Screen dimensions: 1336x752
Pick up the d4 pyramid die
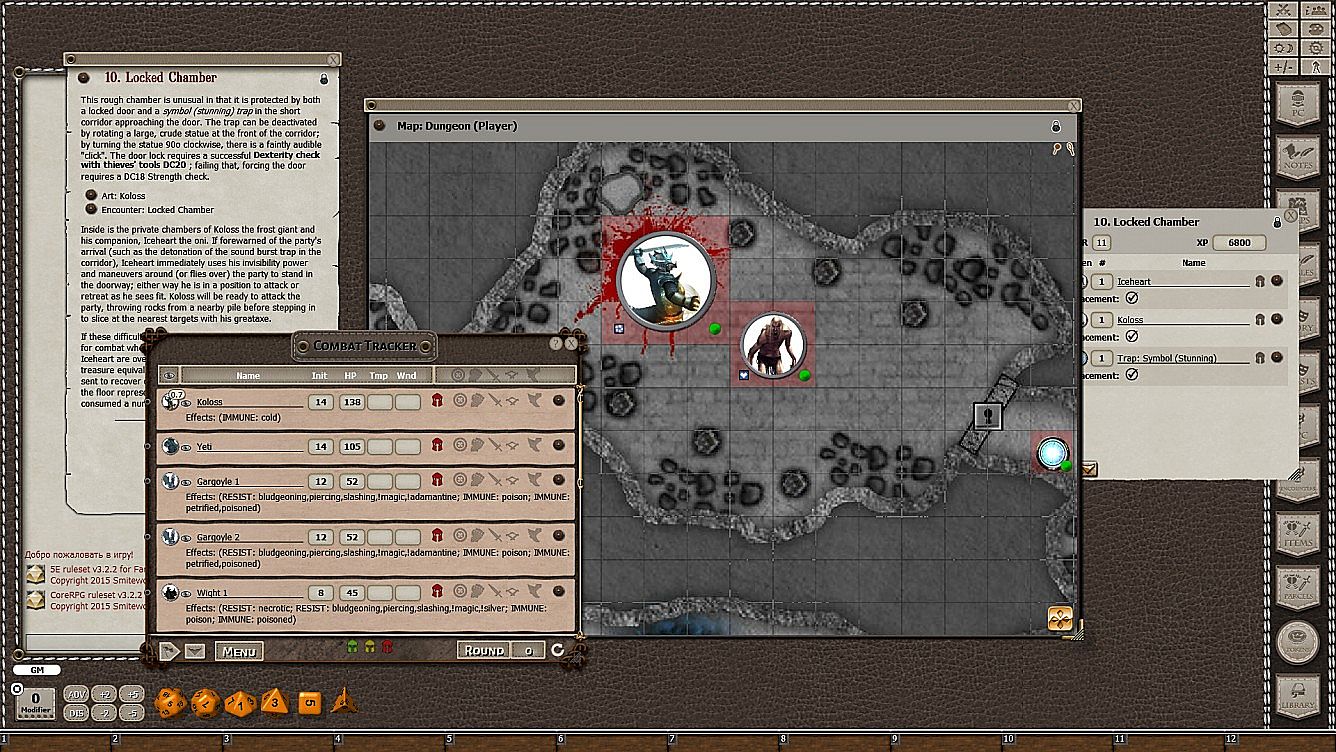pos(344,700)
